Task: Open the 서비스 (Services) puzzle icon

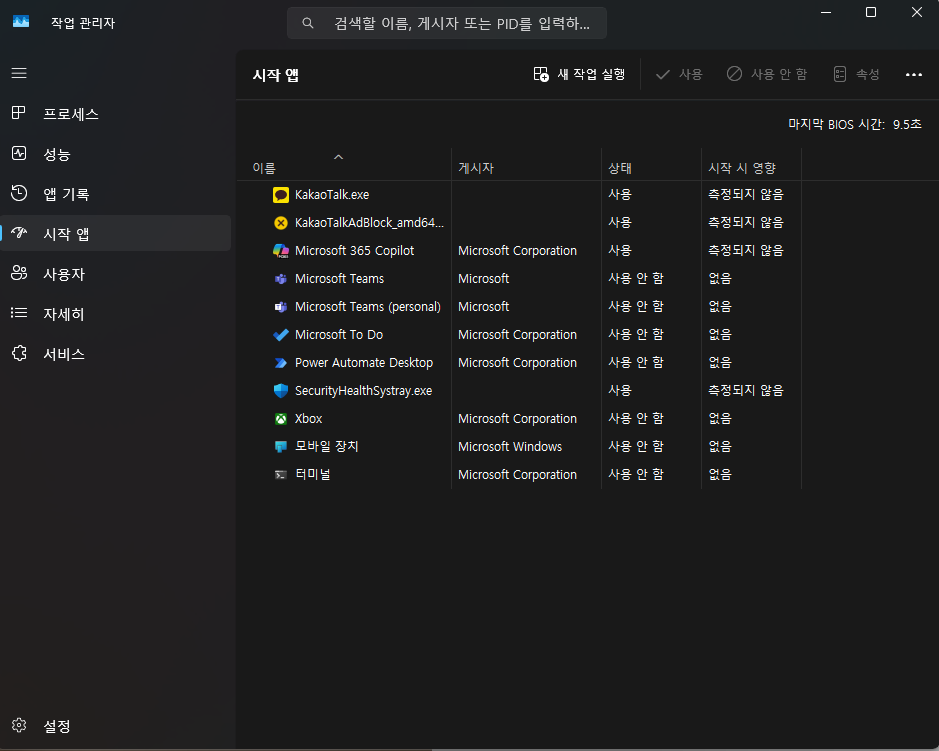Action: pyautogui.click(x=19, y=353)
